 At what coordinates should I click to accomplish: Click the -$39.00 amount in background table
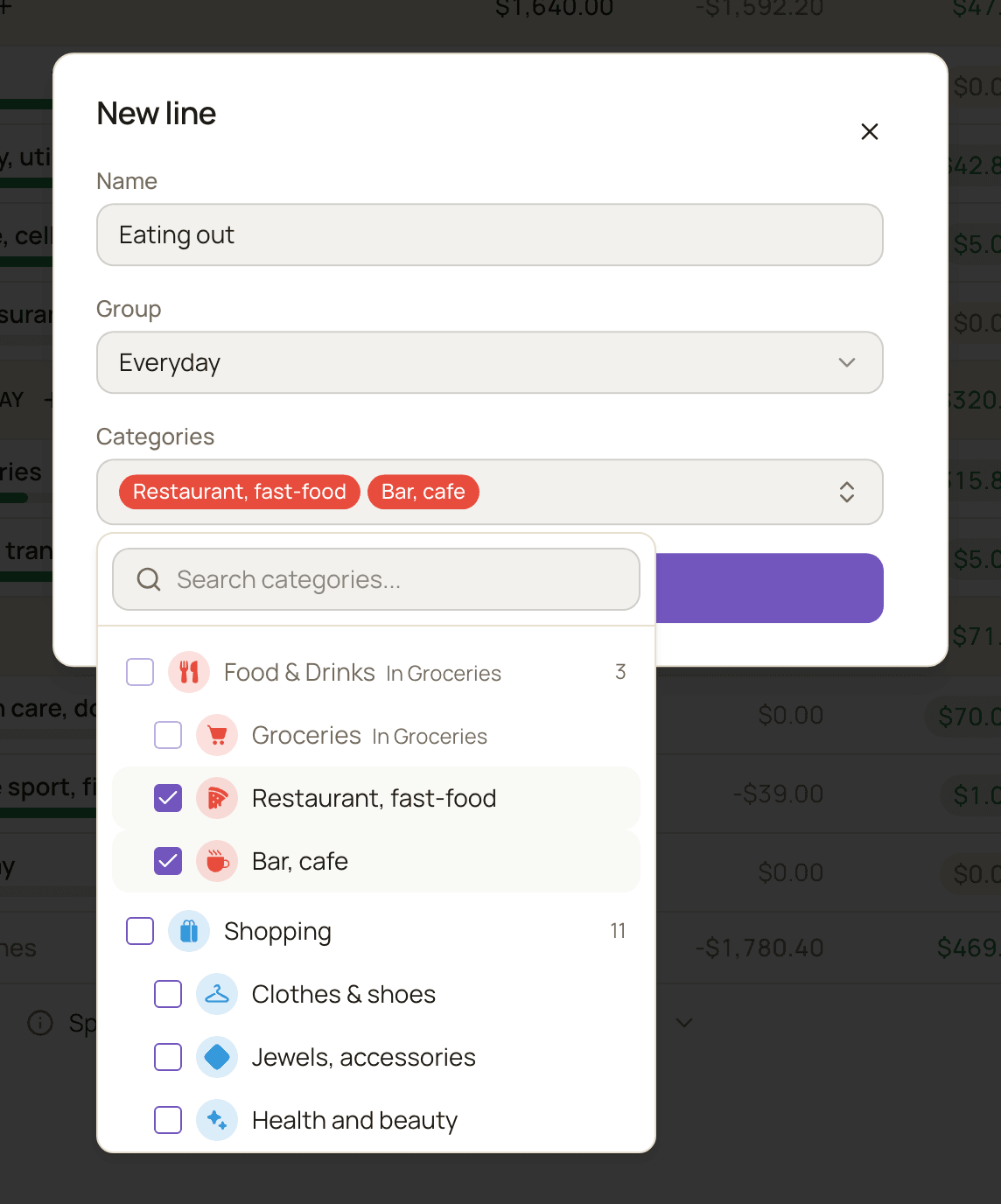click(x=778, y=794)
